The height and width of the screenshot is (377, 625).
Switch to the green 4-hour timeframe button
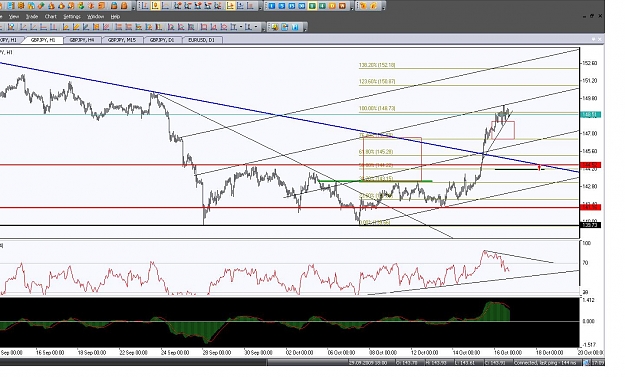[322, 6]
